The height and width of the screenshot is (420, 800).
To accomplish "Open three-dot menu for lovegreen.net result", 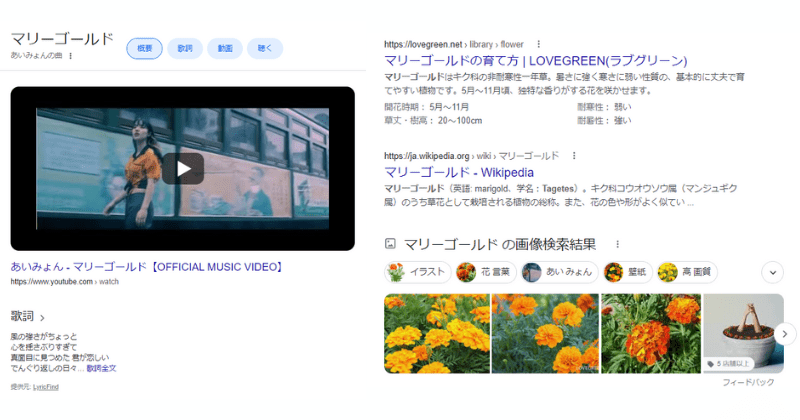I will (538, 44).
